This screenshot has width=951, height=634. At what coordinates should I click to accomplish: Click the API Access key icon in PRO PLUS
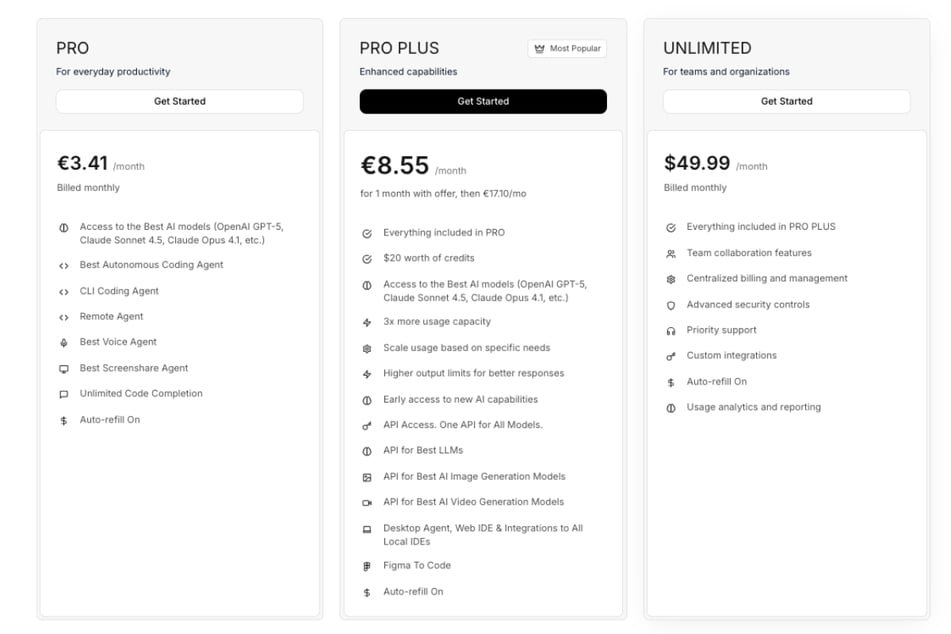[x=367, y=426]
